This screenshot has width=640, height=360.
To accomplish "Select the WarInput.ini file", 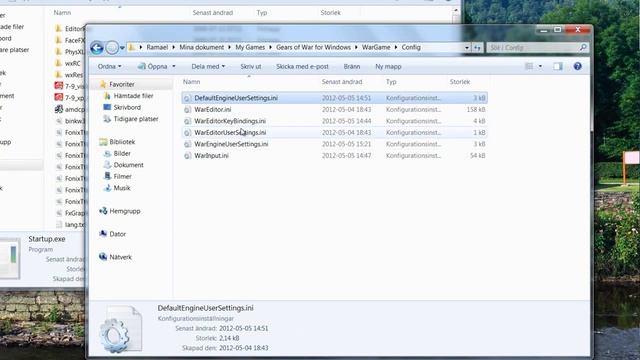I will 334,156.
